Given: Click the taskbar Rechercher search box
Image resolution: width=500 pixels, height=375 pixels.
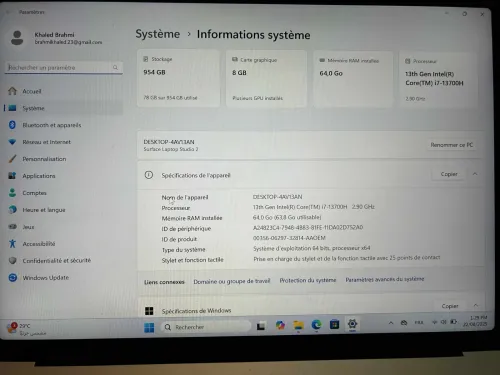Looking at the screenshot, I should (206, 327).
